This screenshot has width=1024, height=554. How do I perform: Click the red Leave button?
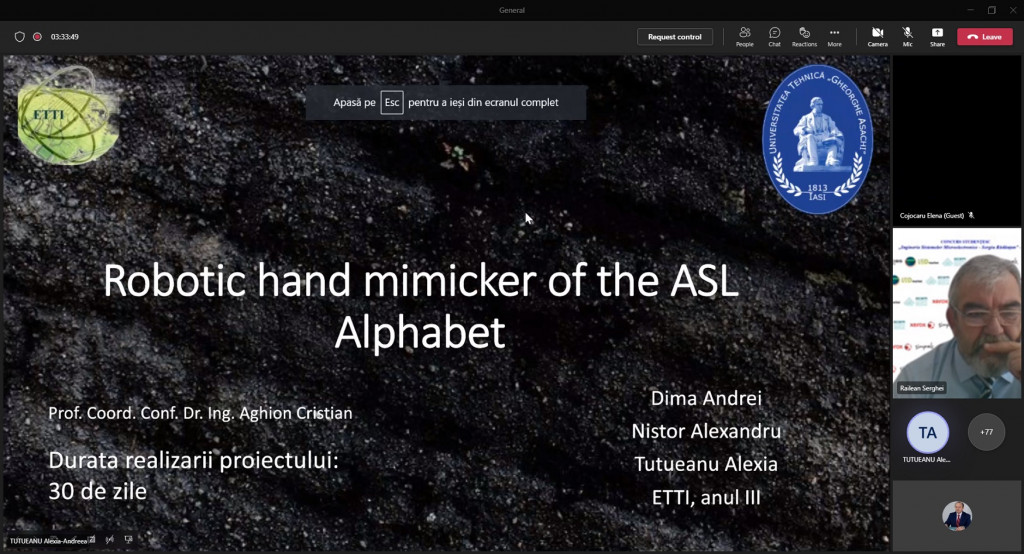985,37
